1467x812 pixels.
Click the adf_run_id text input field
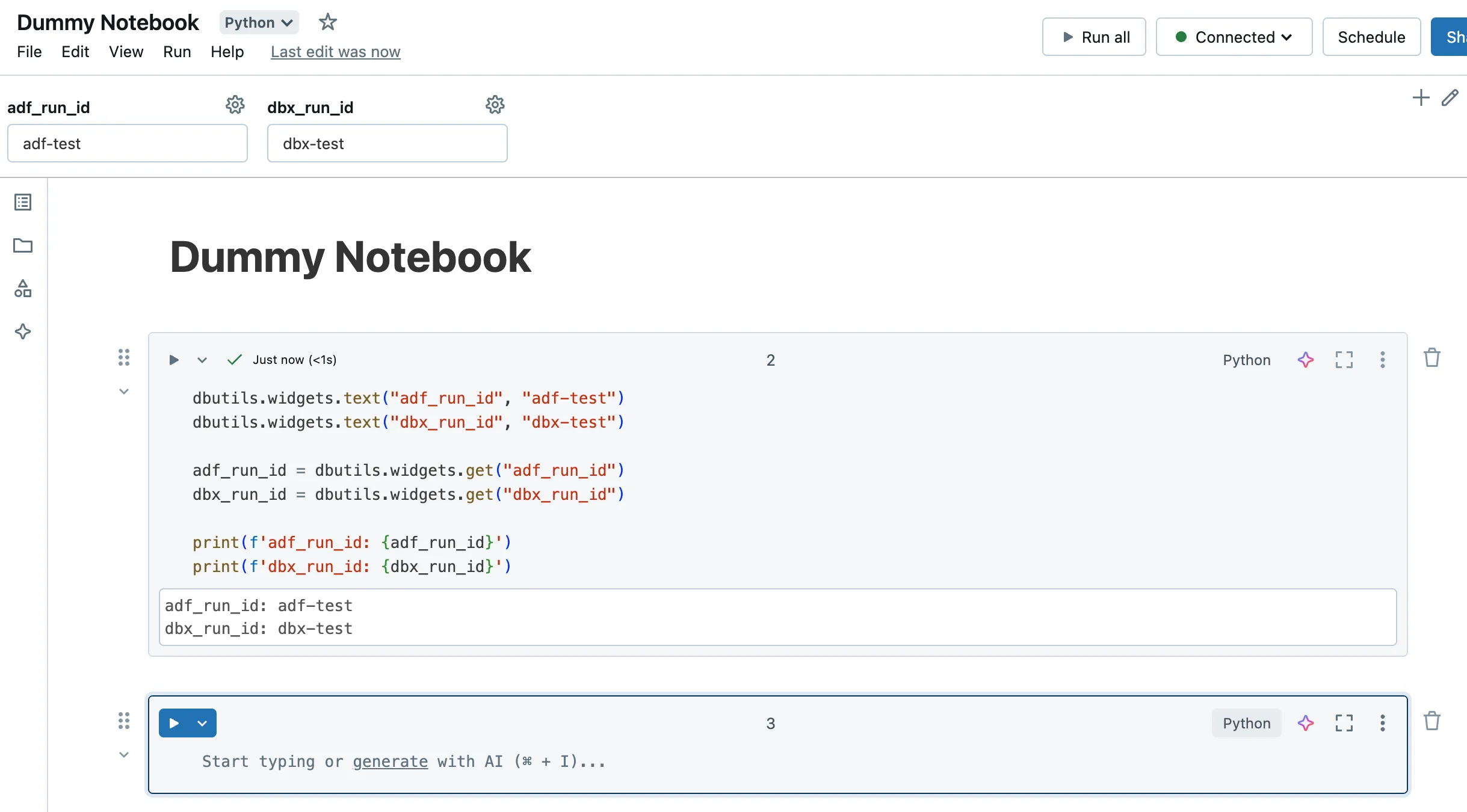coord(128,144)
